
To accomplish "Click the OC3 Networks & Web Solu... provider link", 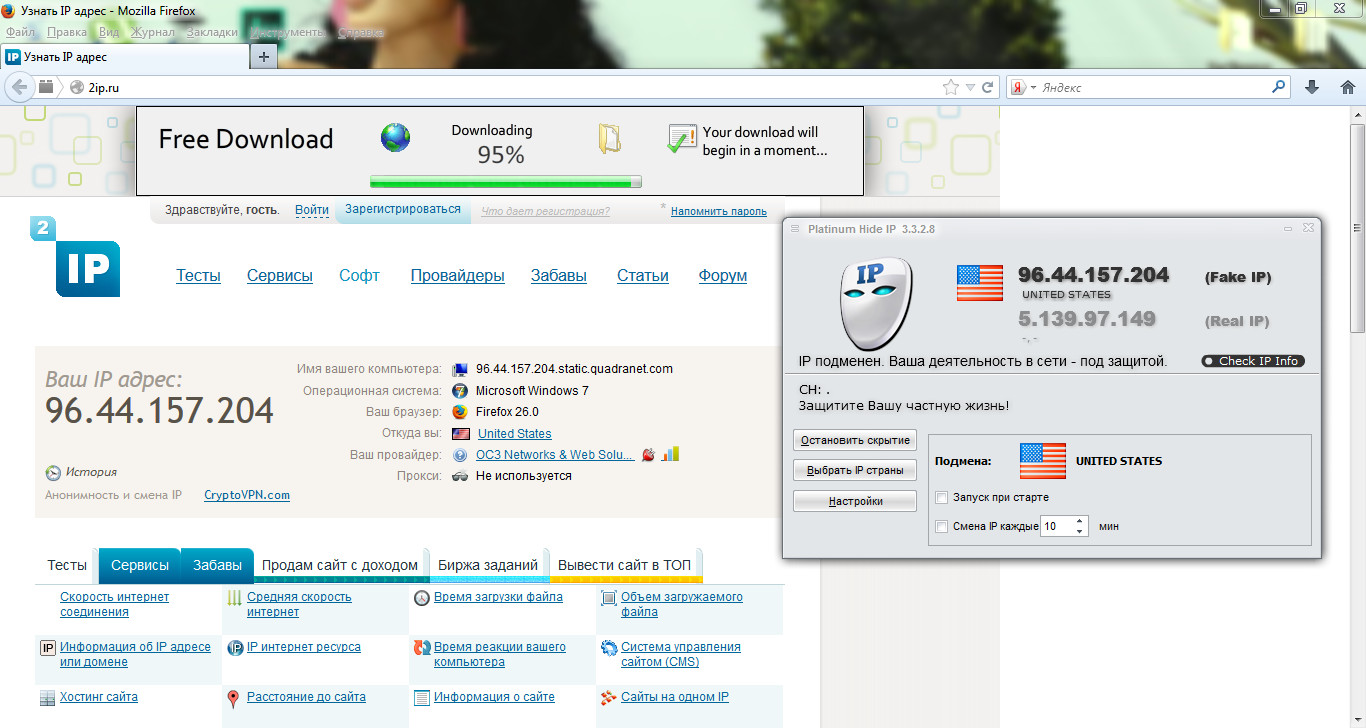I will (x=555, y=454).
